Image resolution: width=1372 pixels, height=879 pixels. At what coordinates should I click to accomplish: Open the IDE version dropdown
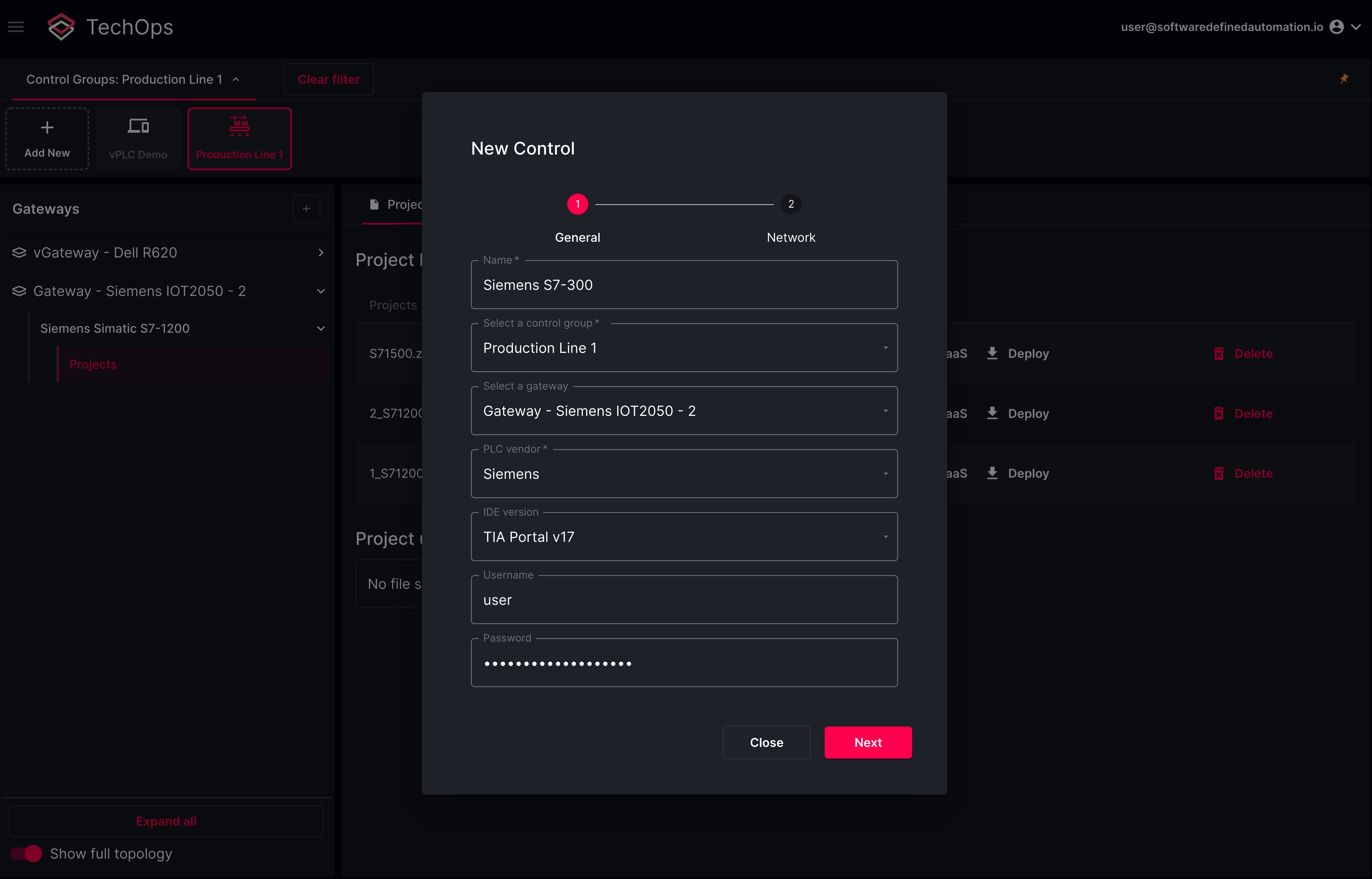click(x=684, y=537)
